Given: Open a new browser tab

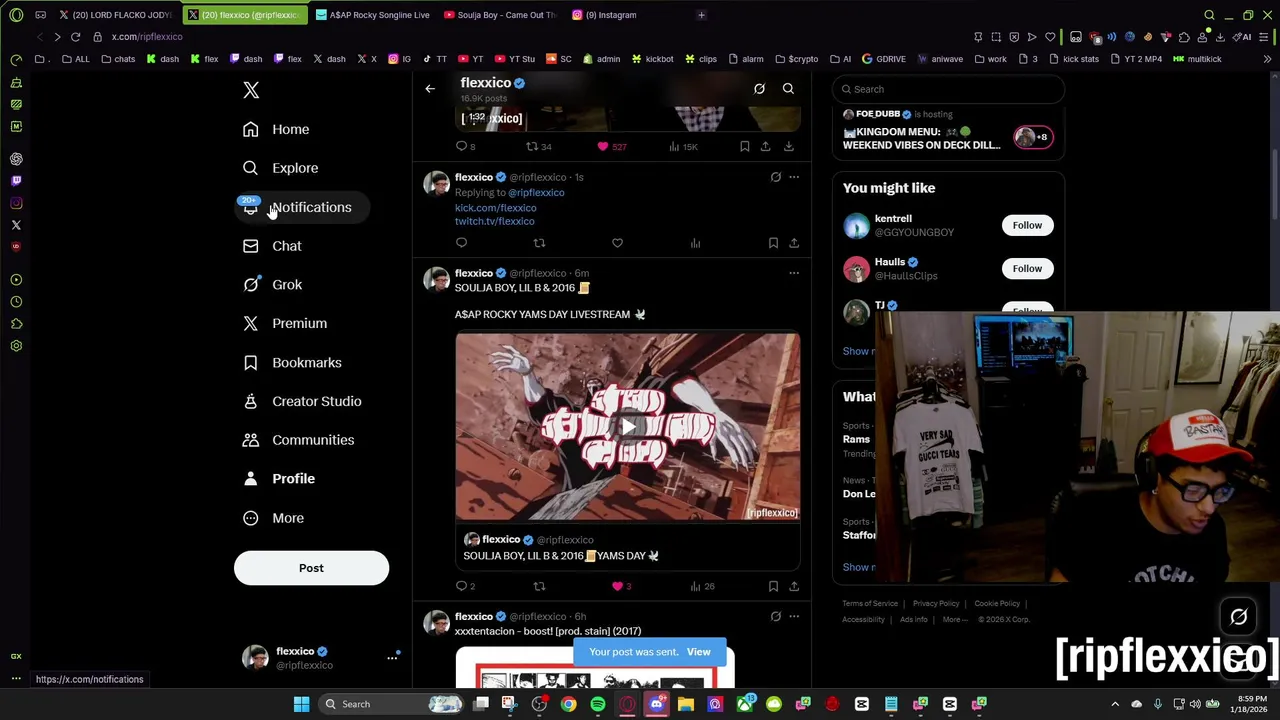Looking at the screenshot, I should (x=701, y=15).
